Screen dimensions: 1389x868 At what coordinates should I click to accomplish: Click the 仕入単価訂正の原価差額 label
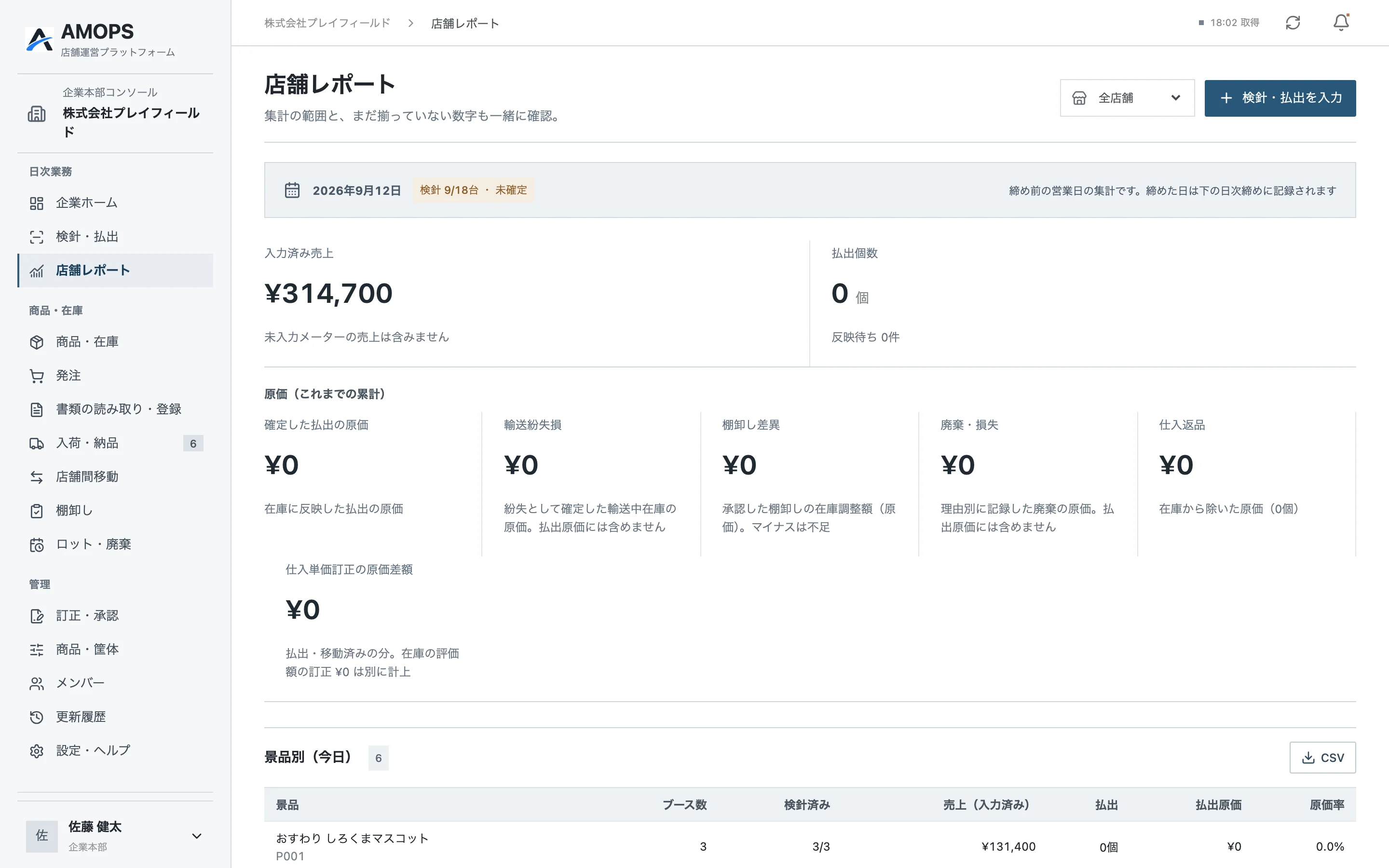point(349,570)
